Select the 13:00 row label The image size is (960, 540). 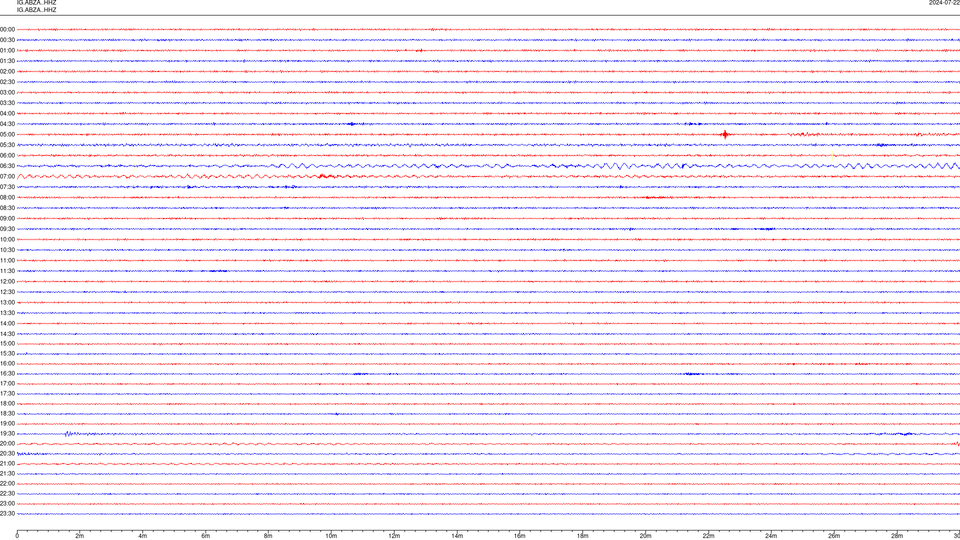[7, 302]
